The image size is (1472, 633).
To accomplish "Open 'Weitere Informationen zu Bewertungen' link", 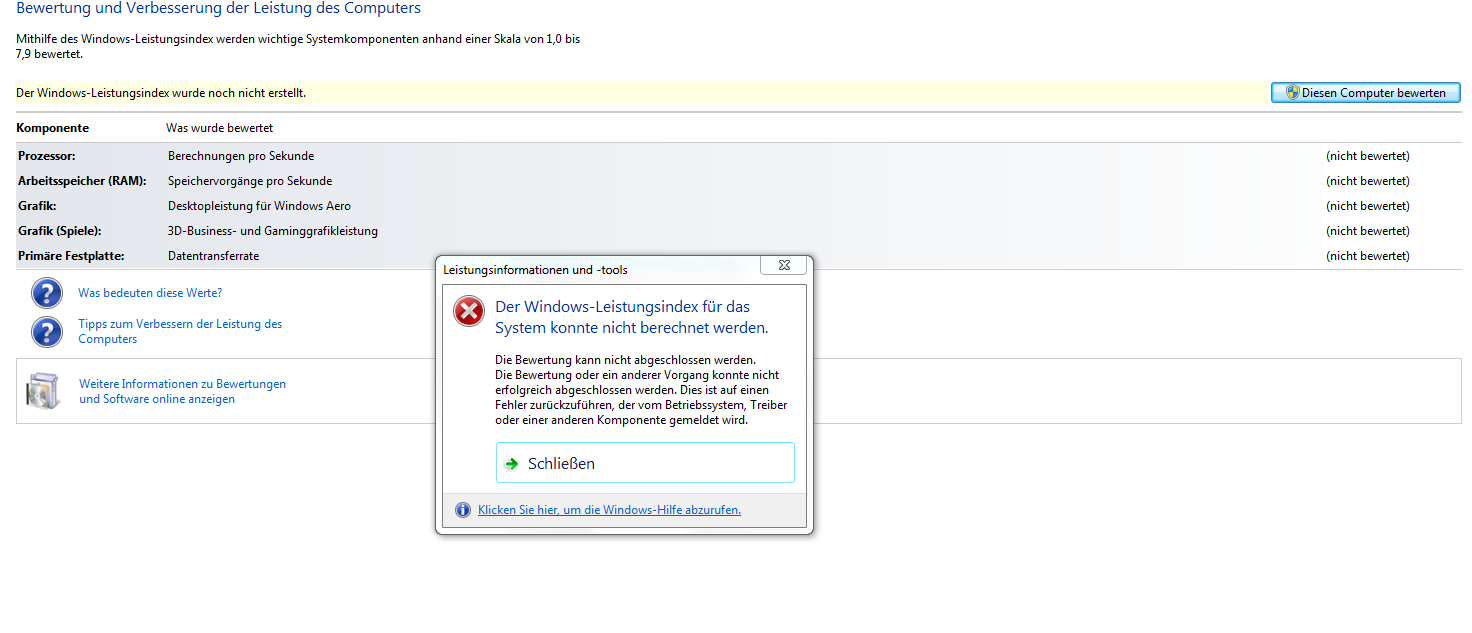I will point(182,391).
